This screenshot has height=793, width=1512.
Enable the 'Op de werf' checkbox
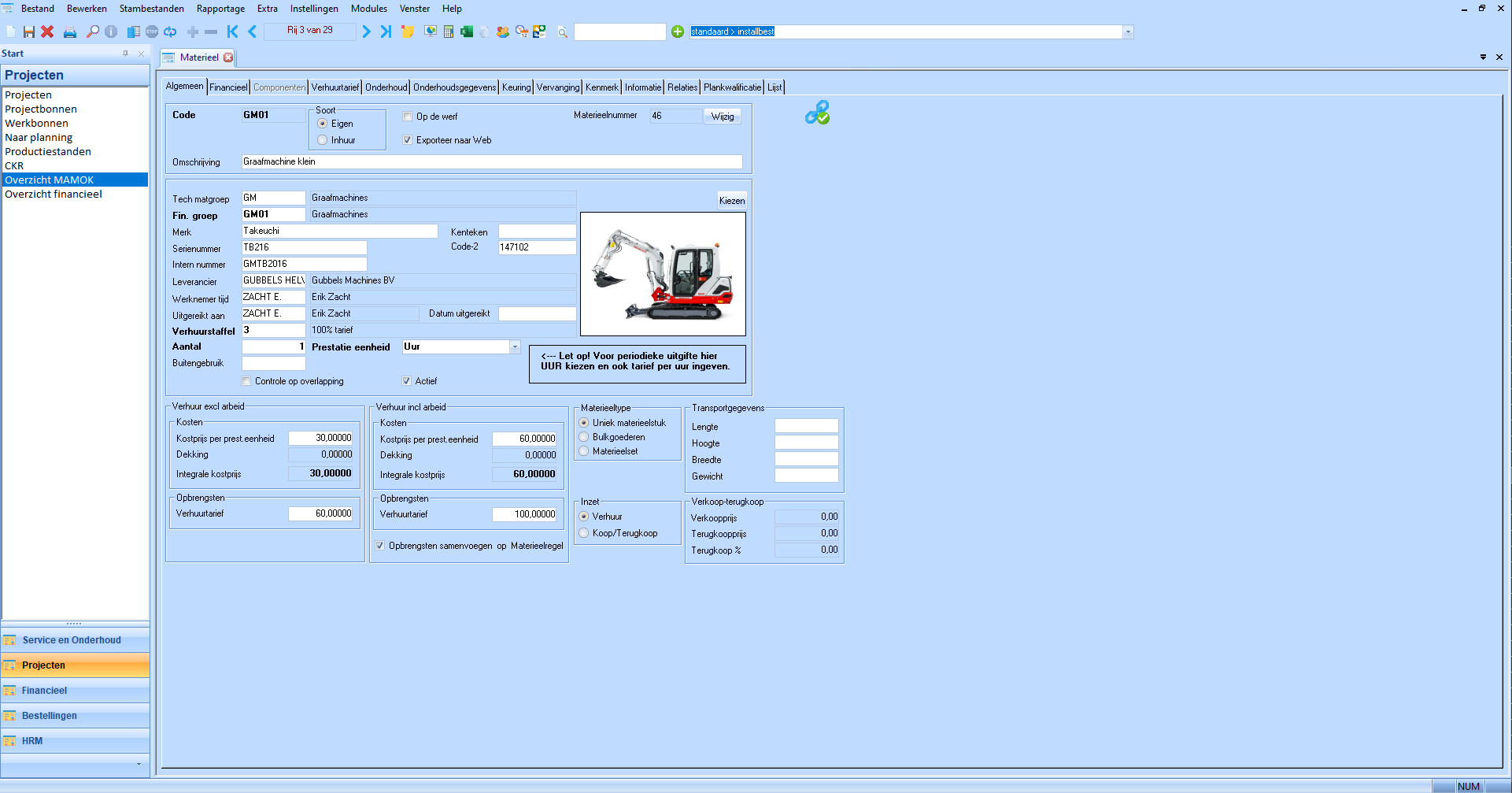pos(408,117)
